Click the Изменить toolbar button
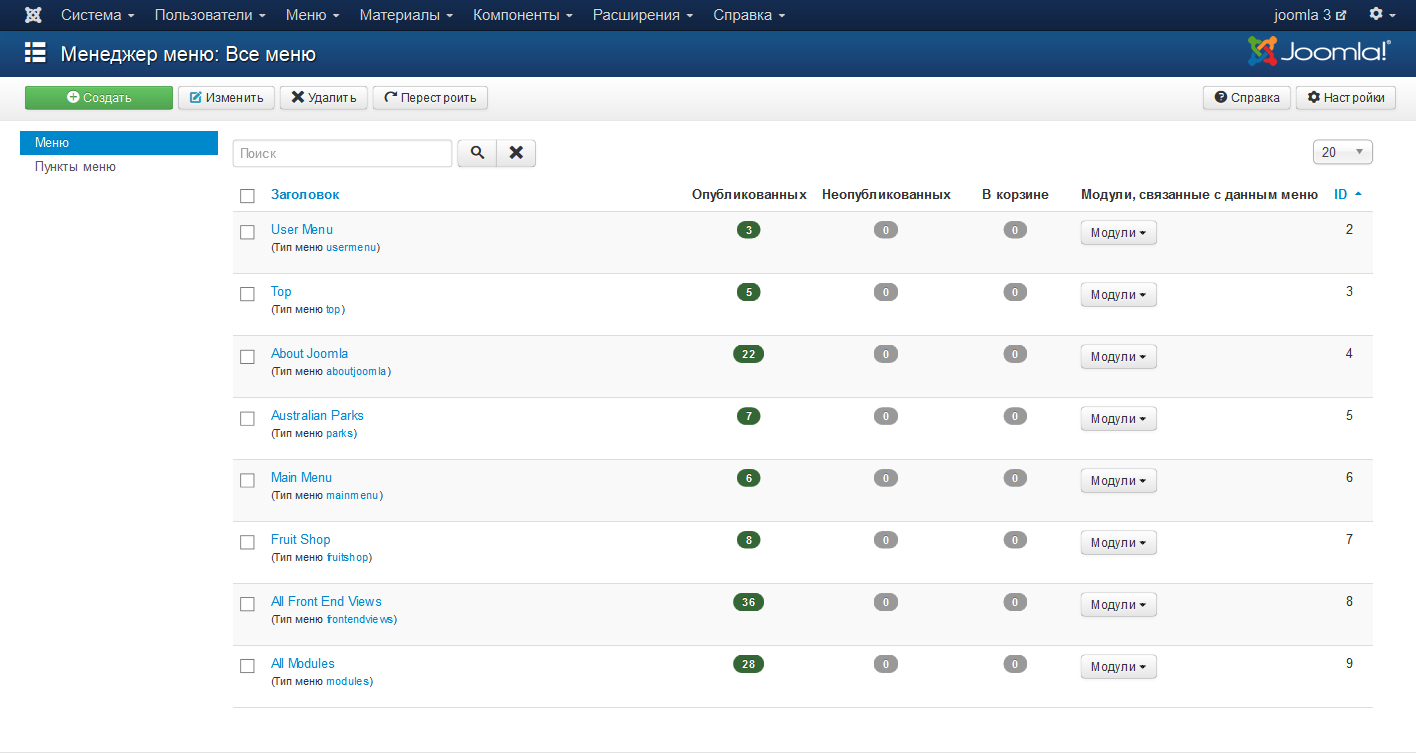Viewport: 1416px width, 753px height. pos(226,97)
